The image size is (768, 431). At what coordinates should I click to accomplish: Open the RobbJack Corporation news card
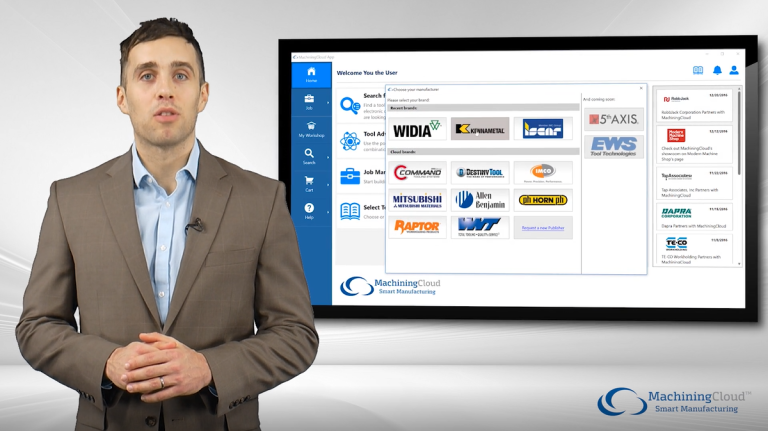[694, 106]
